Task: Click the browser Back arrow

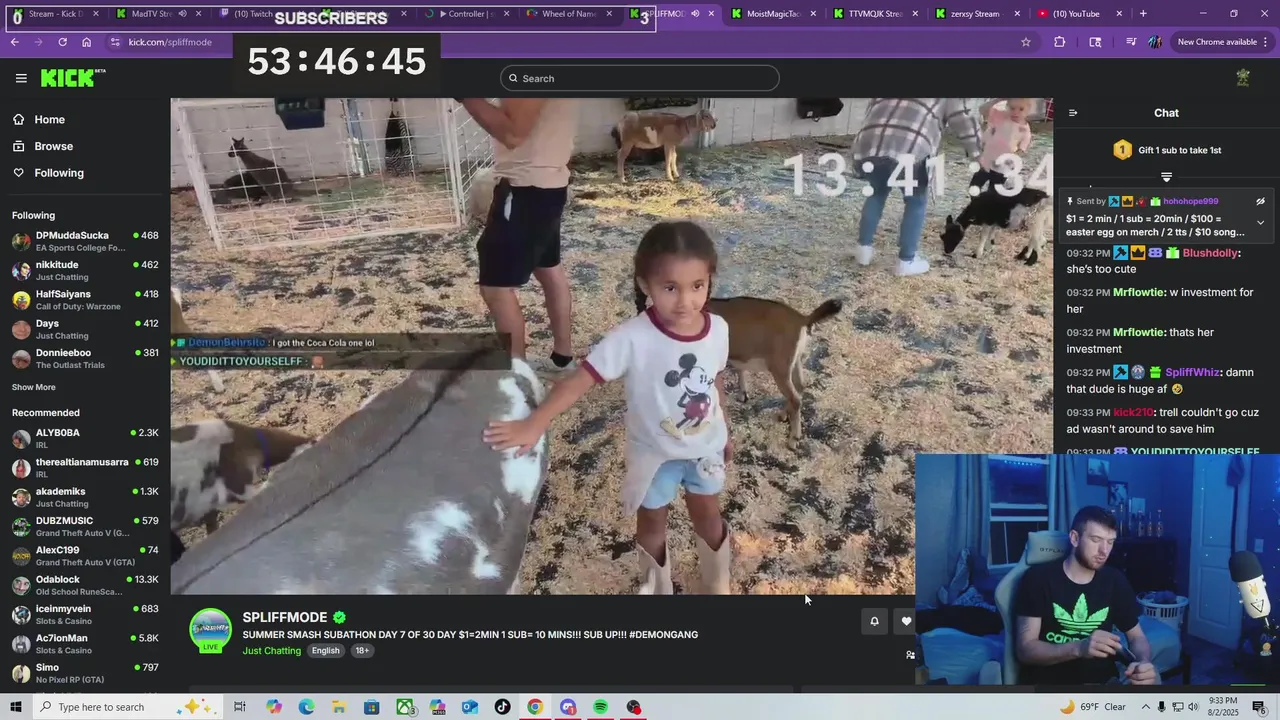Action: 14,42
